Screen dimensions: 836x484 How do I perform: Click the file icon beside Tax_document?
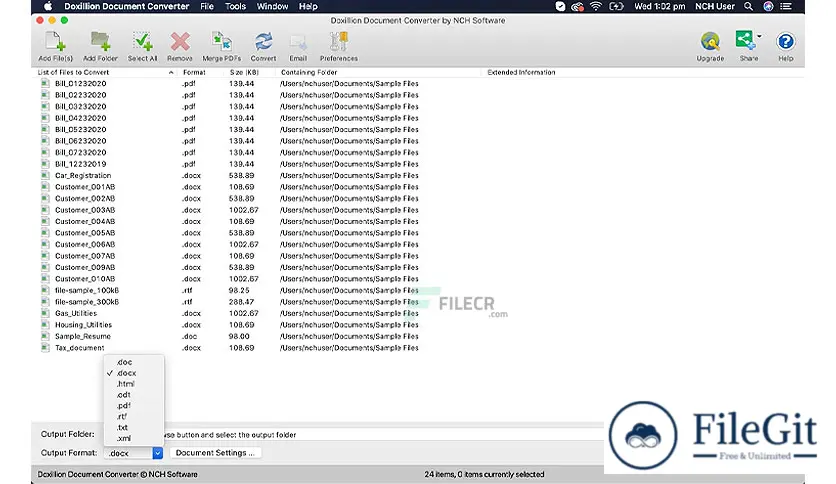[45, 348]
